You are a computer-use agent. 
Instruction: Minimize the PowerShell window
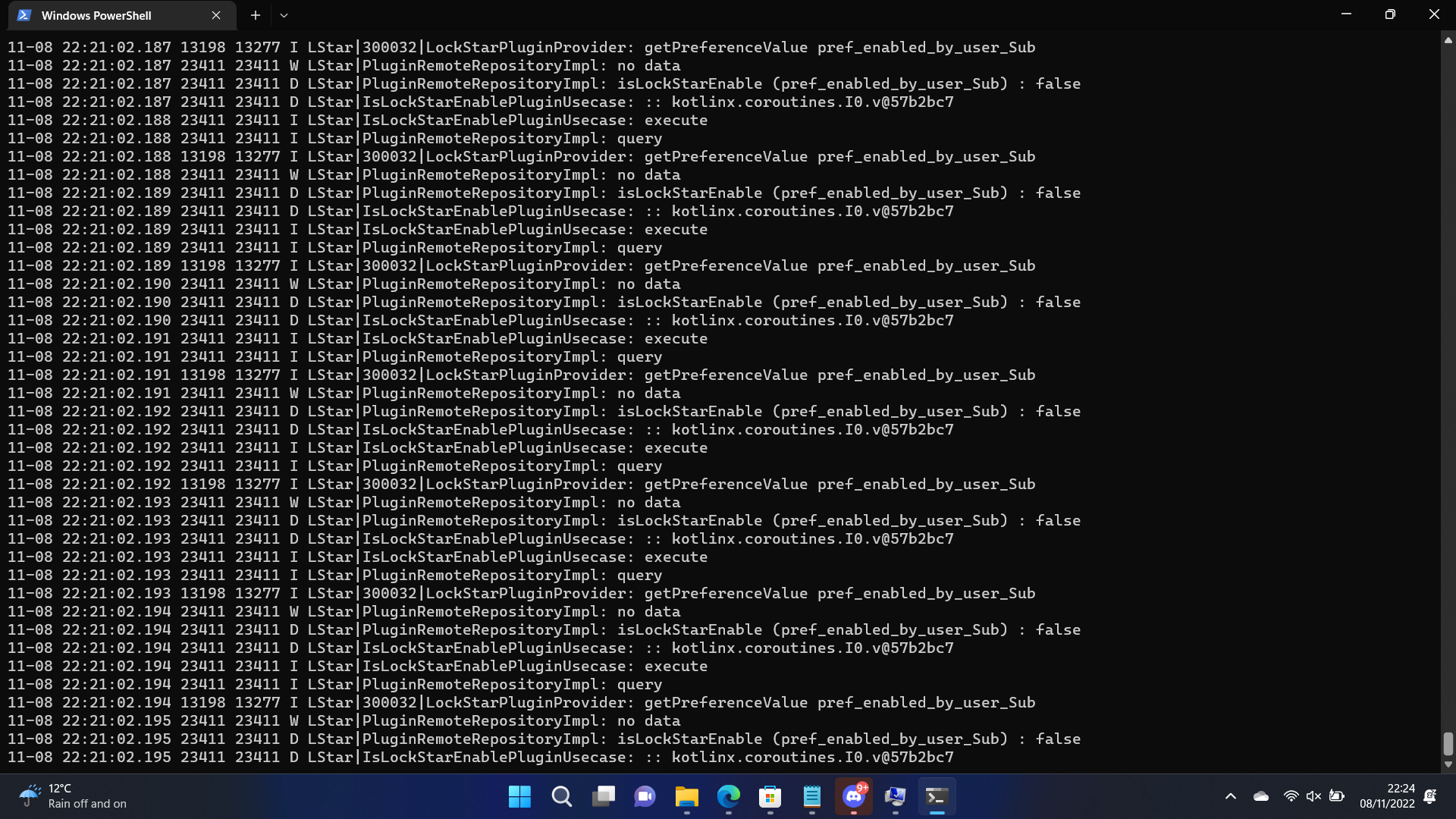tap(1347, 14)
